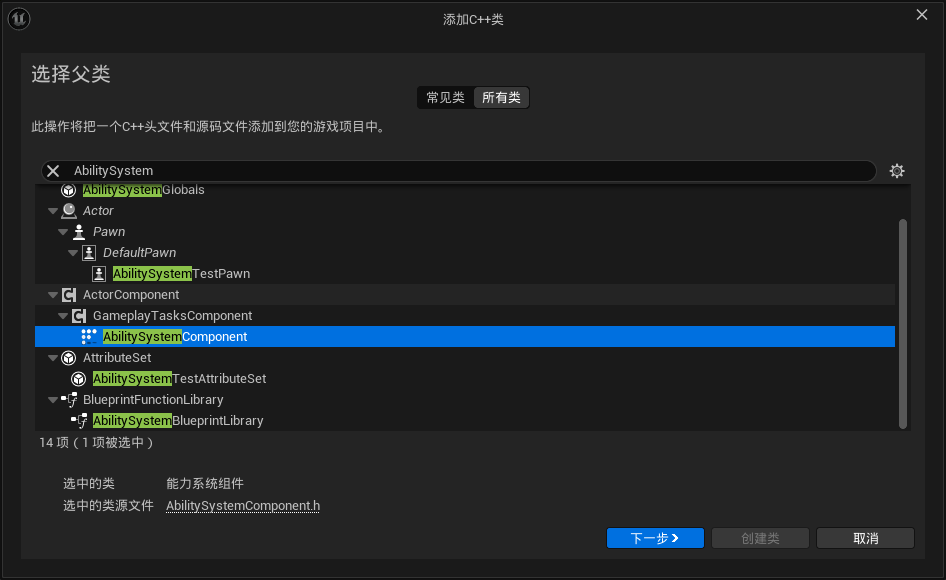
Task: Collapse the Actor tree node
Action: [x=52, y=211]
